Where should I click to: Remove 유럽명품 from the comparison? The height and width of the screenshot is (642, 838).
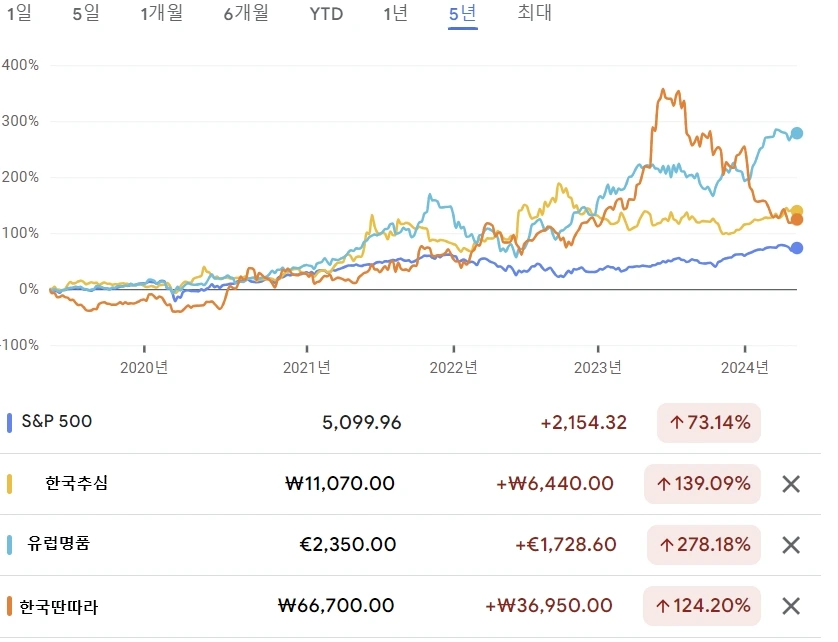(790, 545)
